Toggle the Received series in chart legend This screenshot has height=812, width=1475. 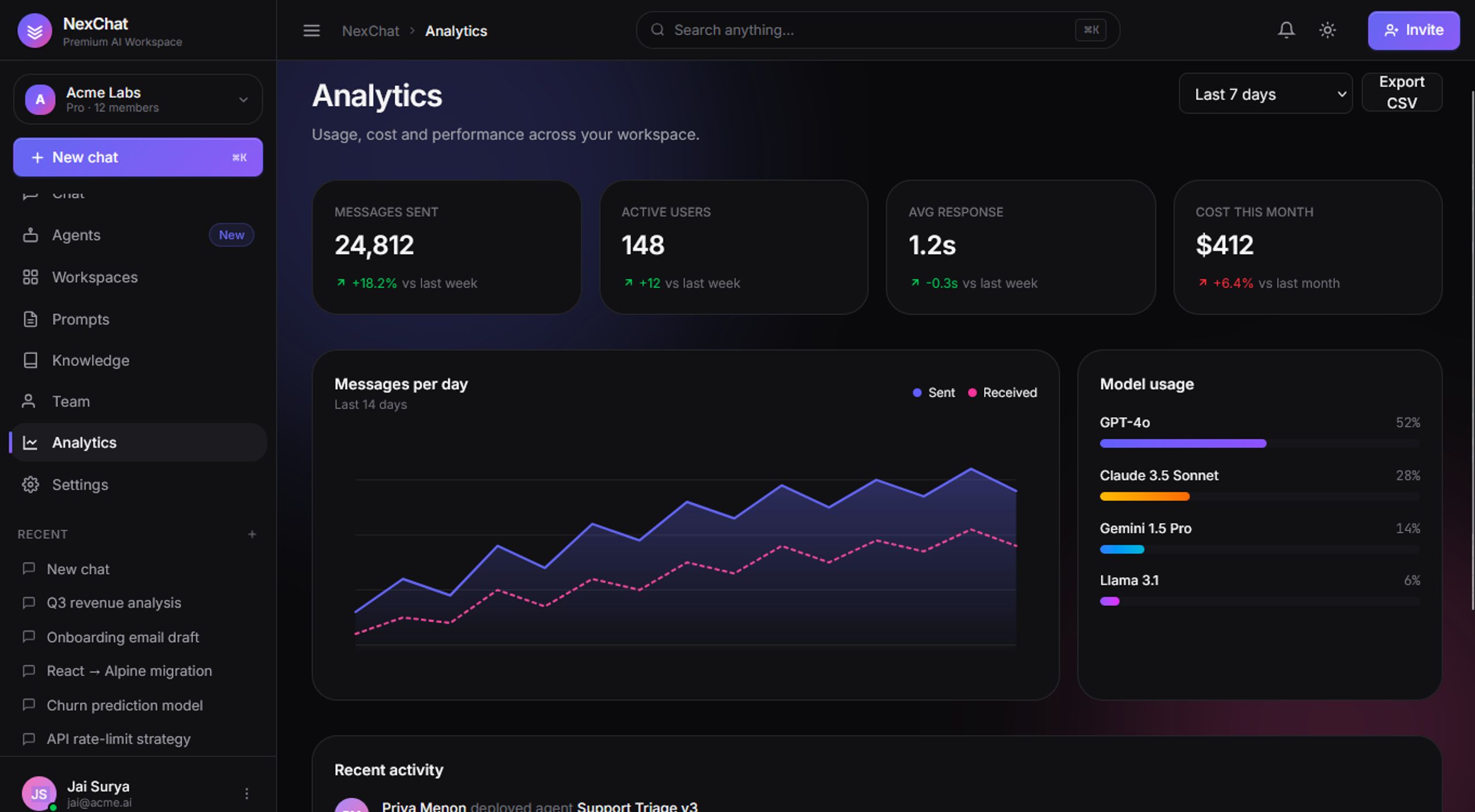tap(1003, 393)
